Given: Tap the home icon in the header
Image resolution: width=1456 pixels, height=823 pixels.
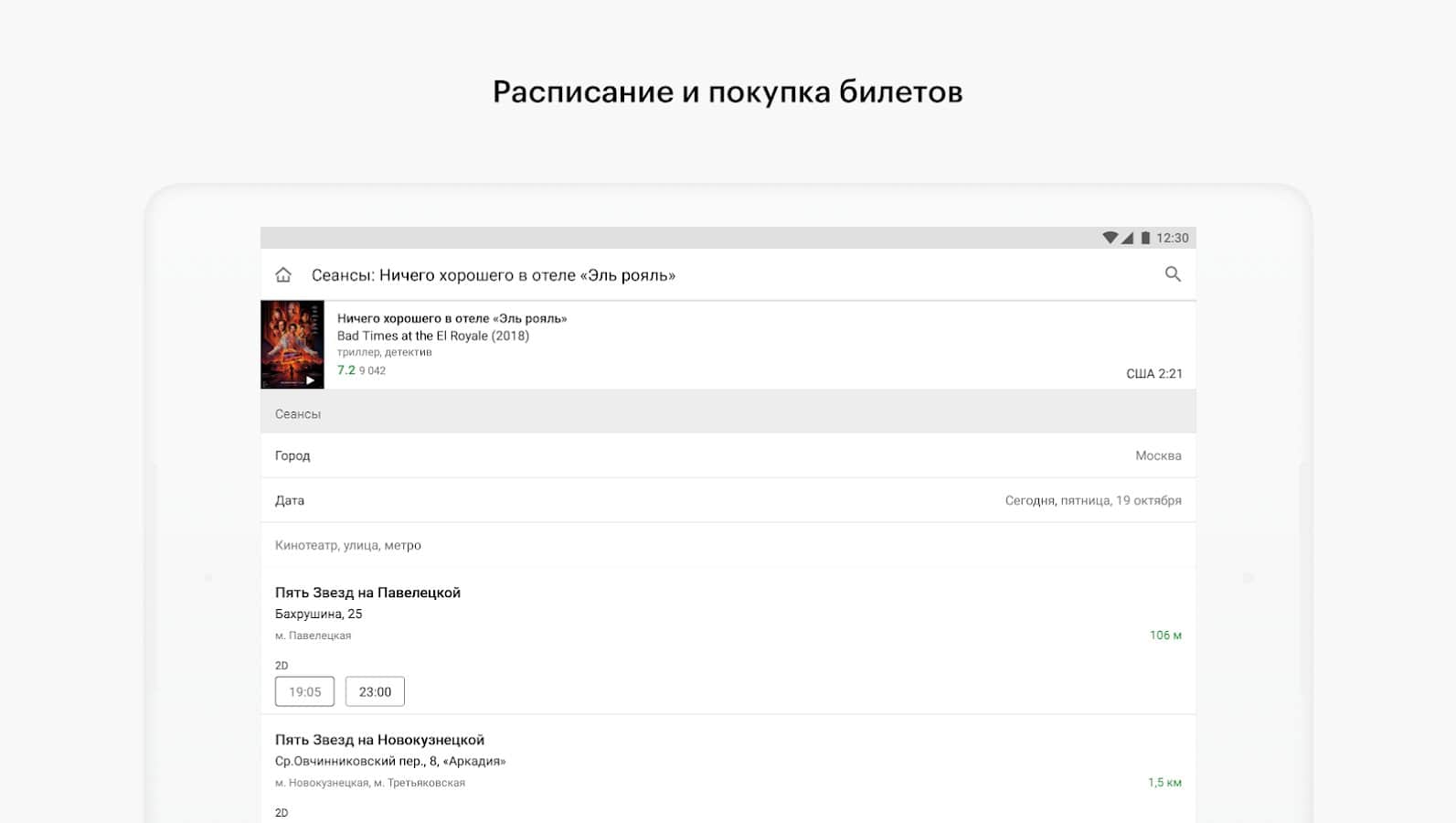Looking at the screenshot, I should pyautogui.click(x=283, y=275).
